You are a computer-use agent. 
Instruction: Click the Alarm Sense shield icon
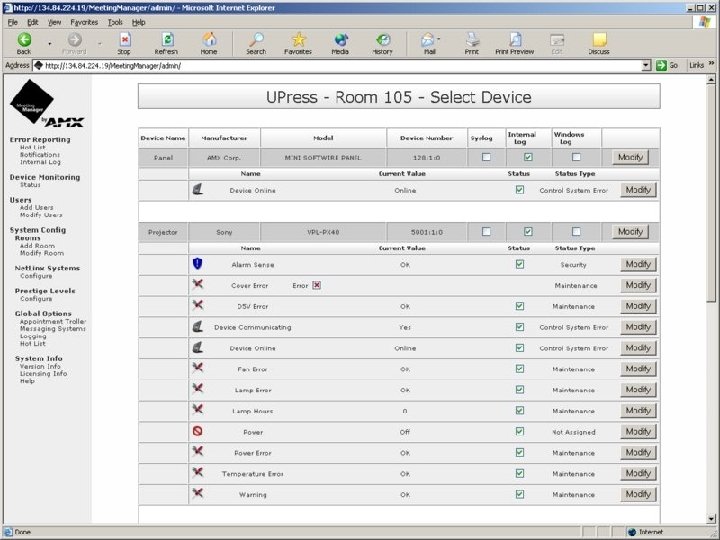(x=197, y=264)
